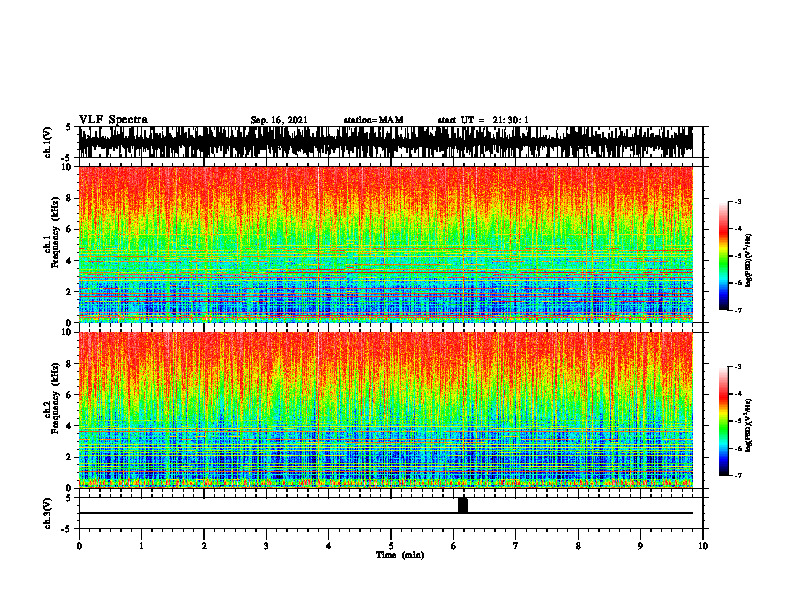
Task: Click the time axis tick label "2"
Action: point(204,546)
